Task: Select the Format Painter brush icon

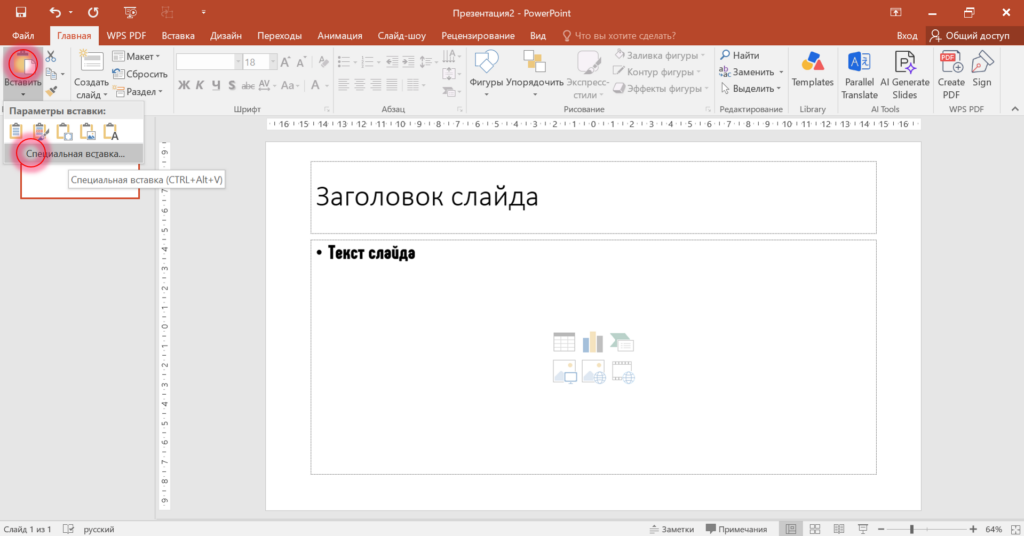Action: point(52,91)
